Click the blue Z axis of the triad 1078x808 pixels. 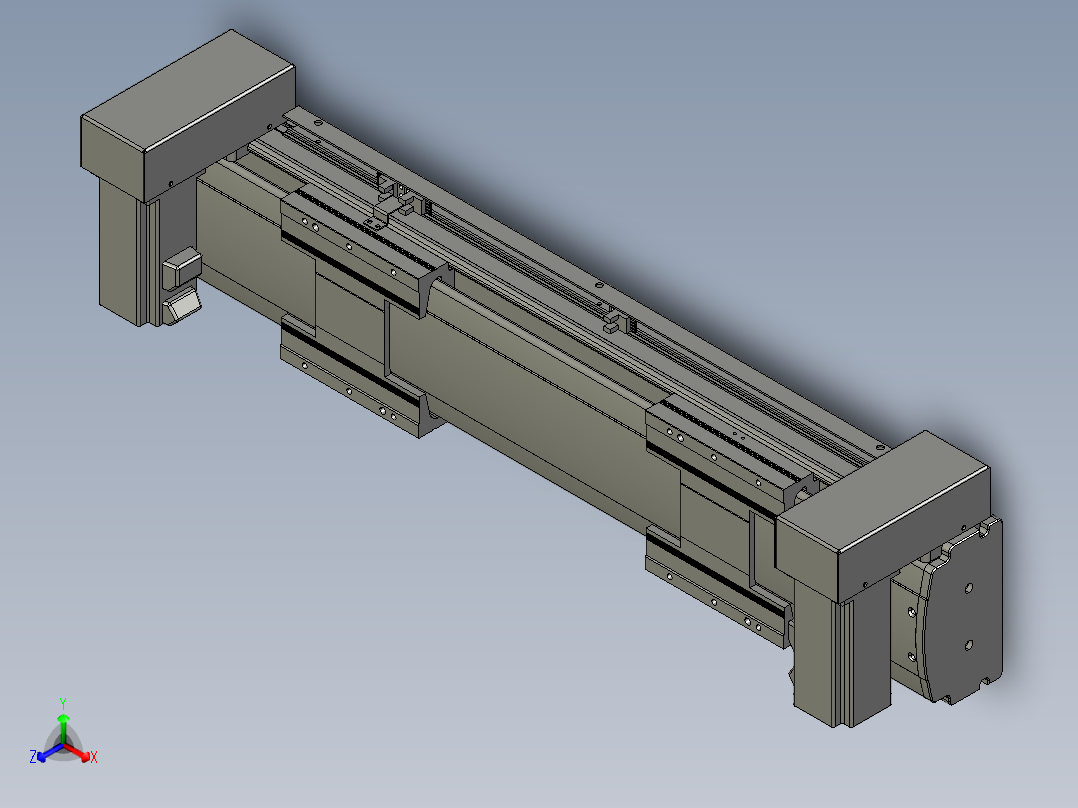point(47,753)
